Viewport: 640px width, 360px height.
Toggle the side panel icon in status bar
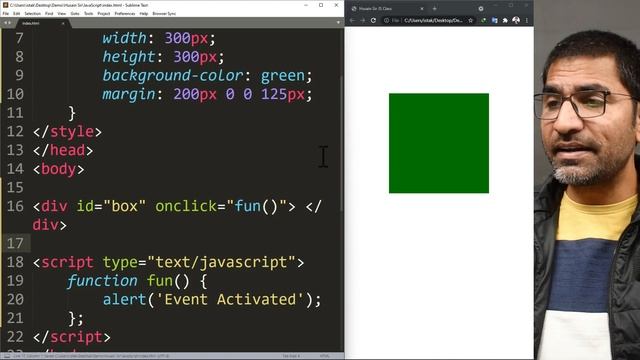pyautogui.click(x=7, y=356)
